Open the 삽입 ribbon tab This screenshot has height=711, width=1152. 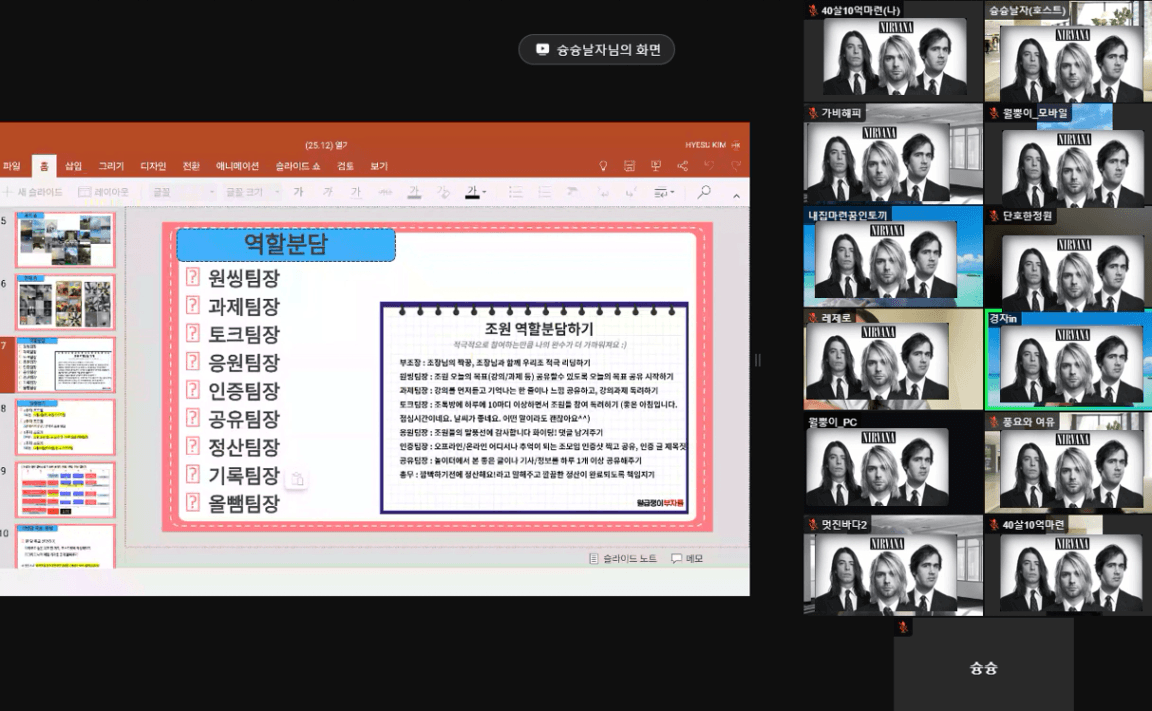(x=74, y=166)
